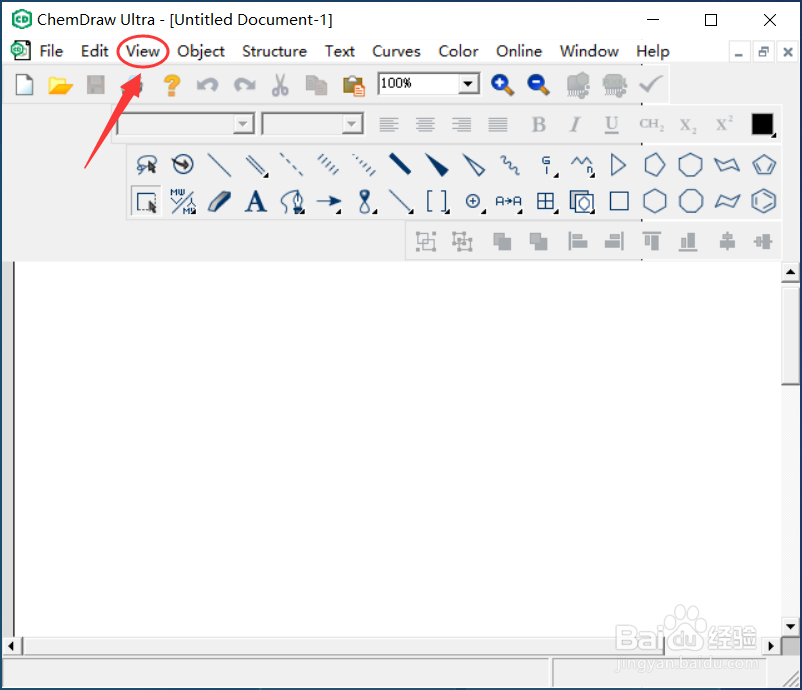Select the Text tool A

pyautogui.click(x=256, y=202)
